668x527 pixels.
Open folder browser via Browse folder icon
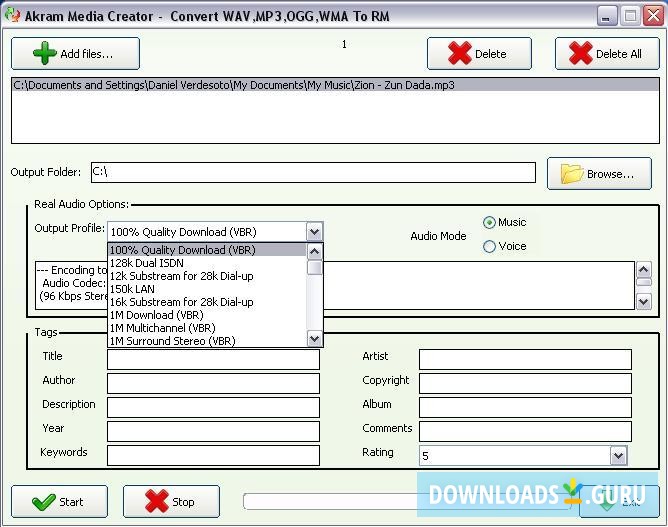point(572,174)
